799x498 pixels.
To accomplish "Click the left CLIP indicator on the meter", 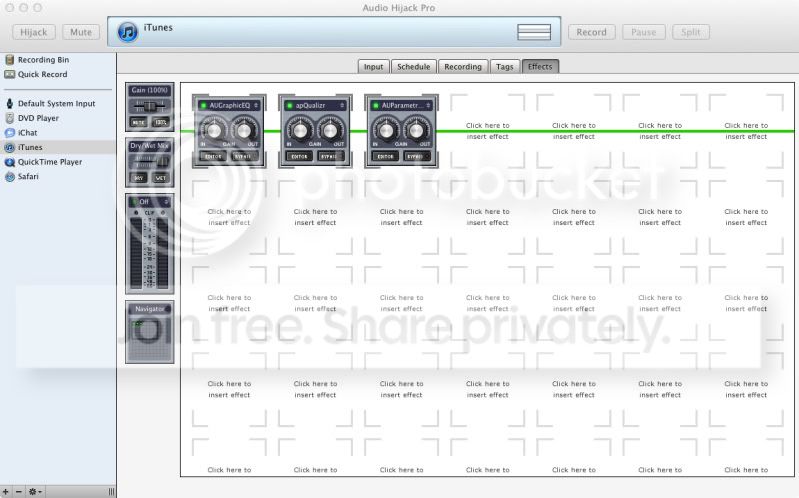I will (136, 213).
